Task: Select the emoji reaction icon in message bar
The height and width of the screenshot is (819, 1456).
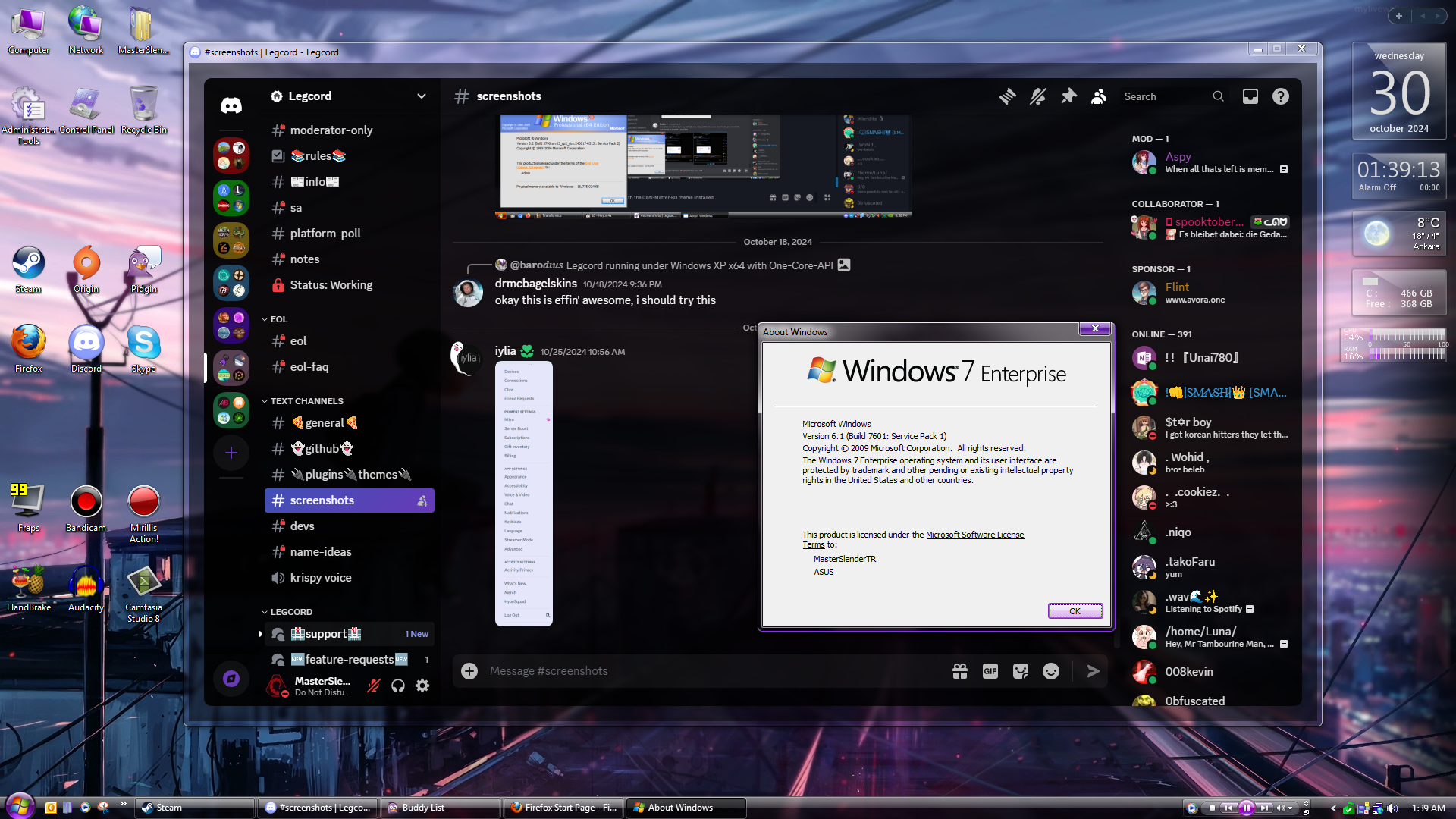Action: (x=1051, y=671)
